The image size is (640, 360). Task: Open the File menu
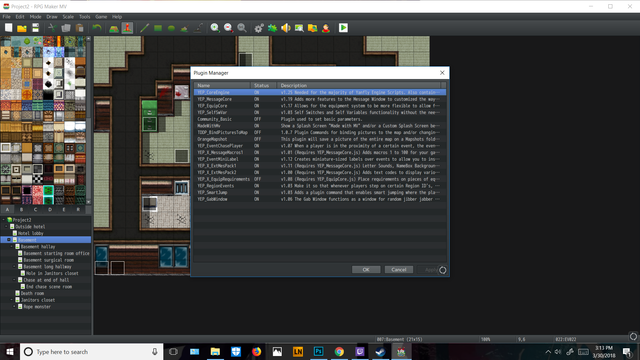tap(7, 17)
